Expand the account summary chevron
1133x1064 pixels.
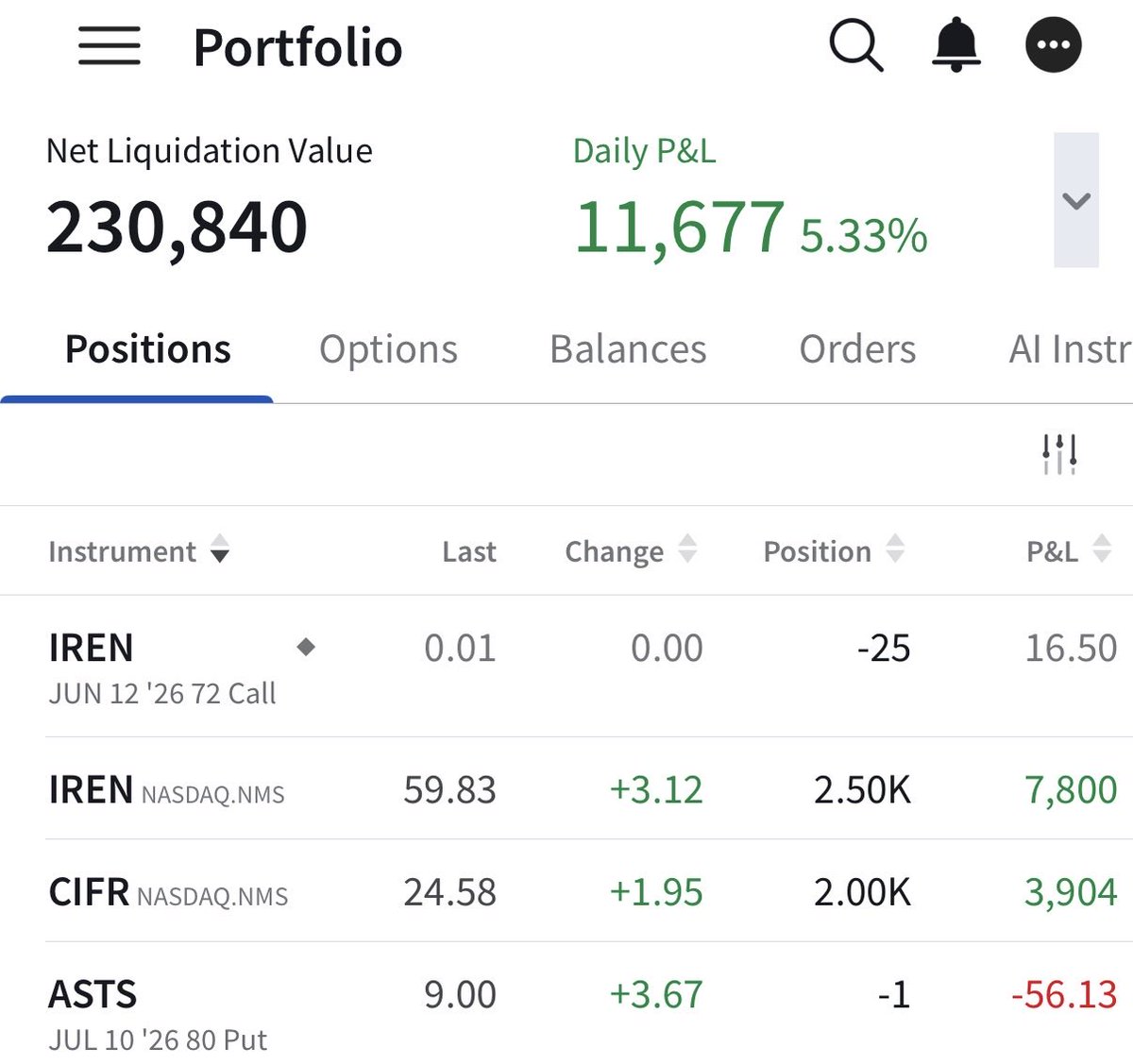tap(1076, 200)
